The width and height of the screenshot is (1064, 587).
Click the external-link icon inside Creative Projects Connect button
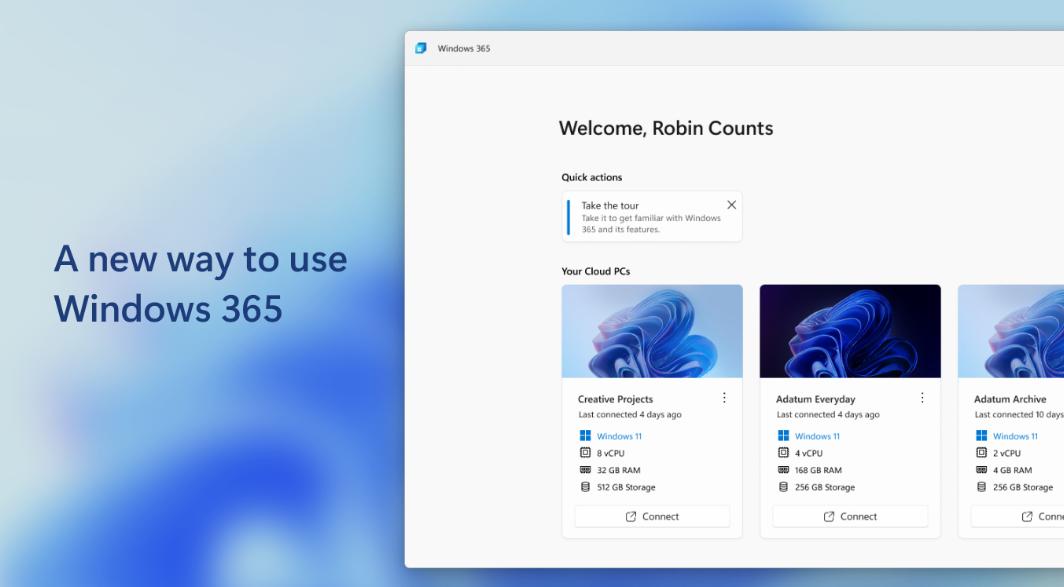click(630, 516)
